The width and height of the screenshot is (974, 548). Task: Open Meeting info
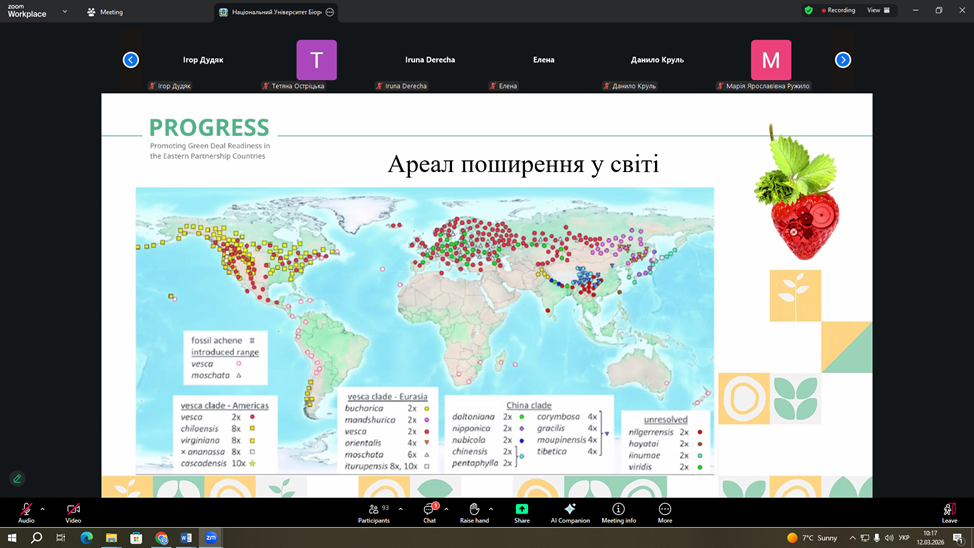[x=618, y=510]
